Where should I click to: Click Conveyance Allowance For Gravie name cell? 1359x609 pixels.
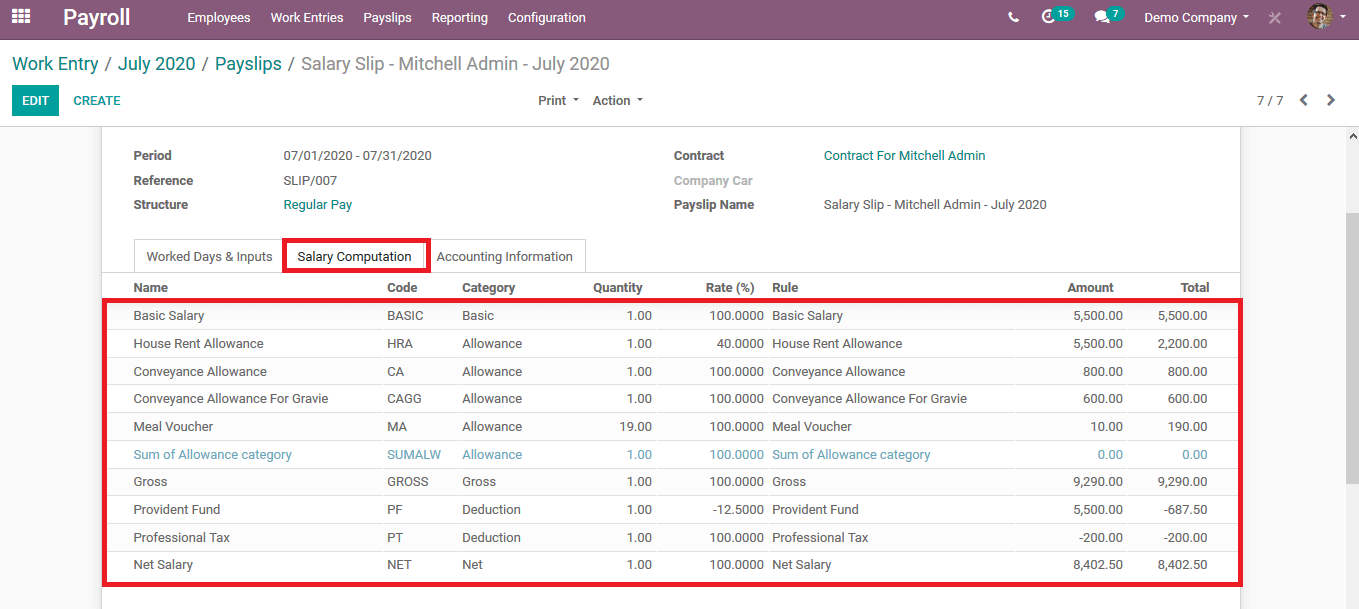231,399
